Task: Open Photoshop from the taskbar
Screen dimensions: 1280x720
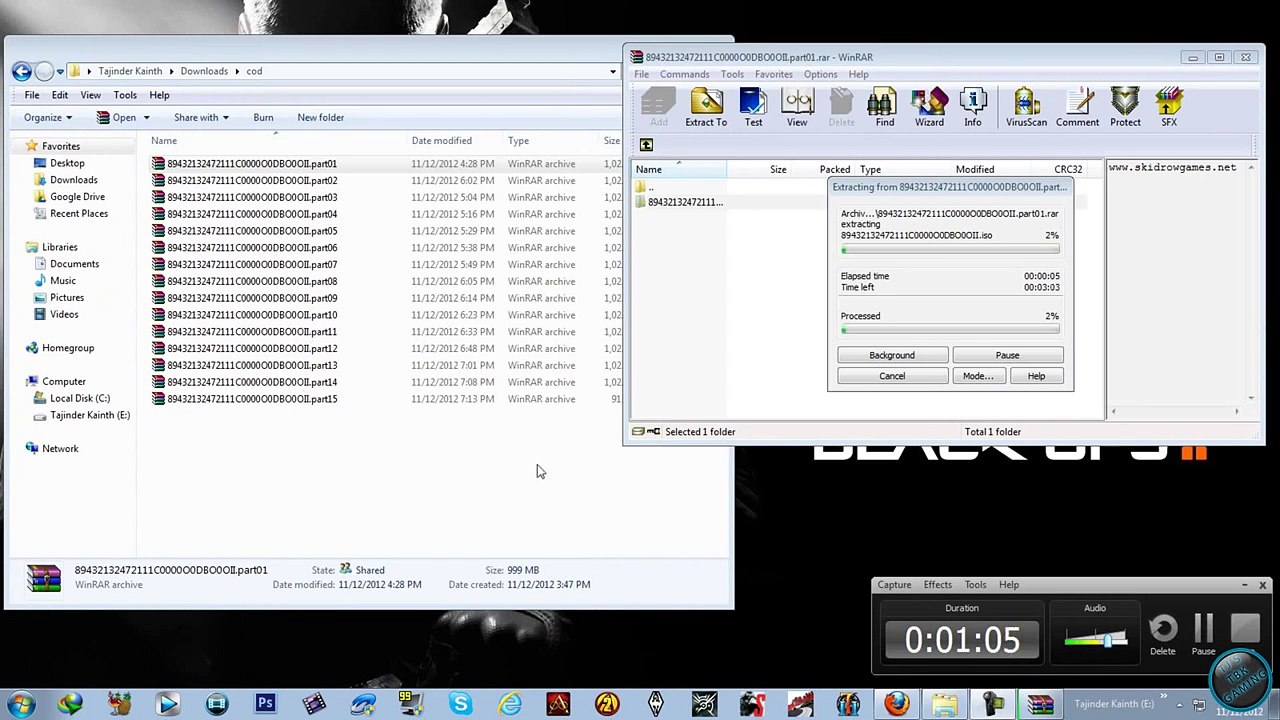Action: (265, 704)
